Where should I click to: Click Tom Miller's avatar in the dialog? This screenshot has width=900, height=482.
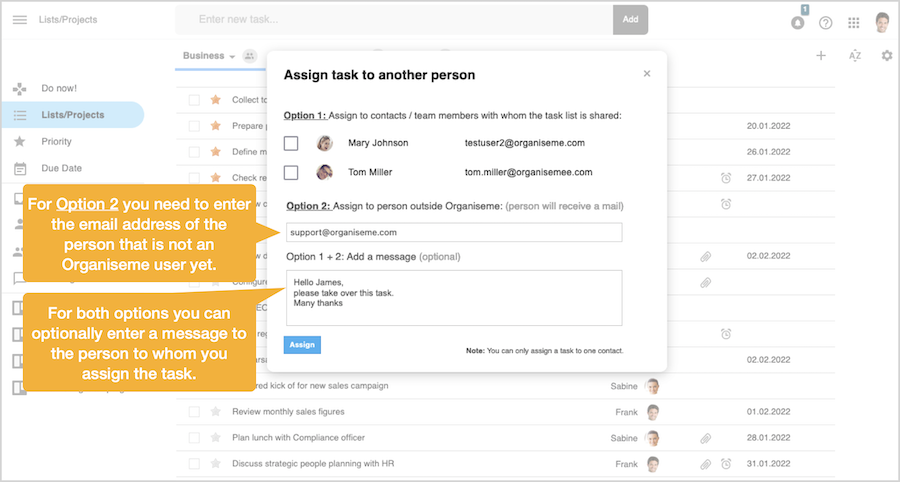click(x=324, y=172)
